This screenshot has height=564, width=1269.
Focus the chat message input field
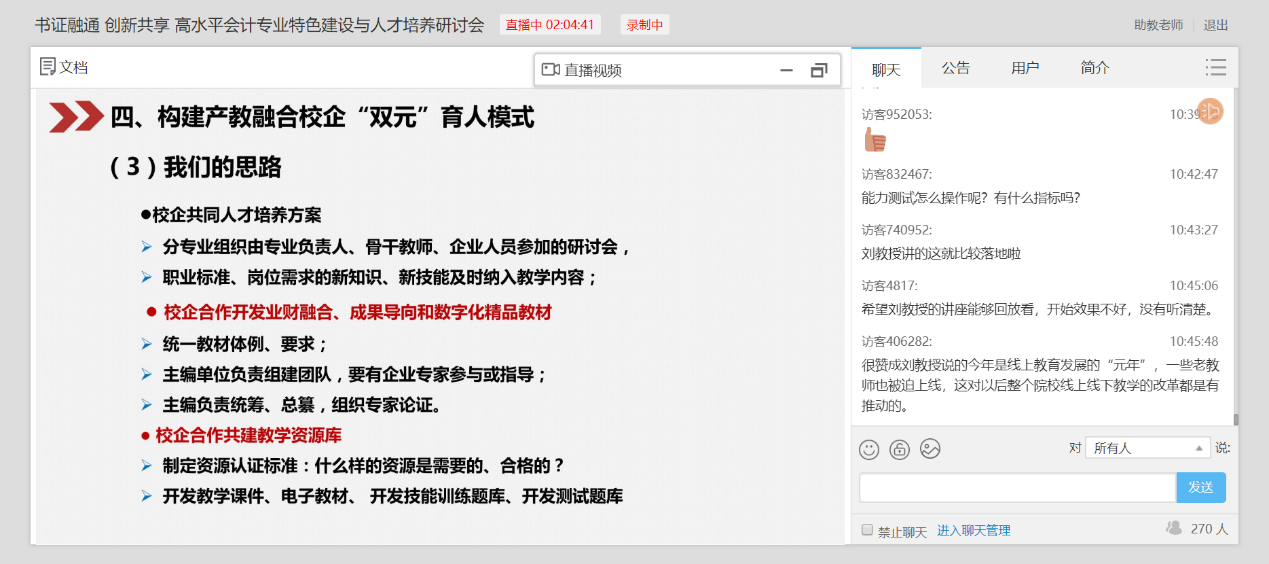pos(1017,487)
